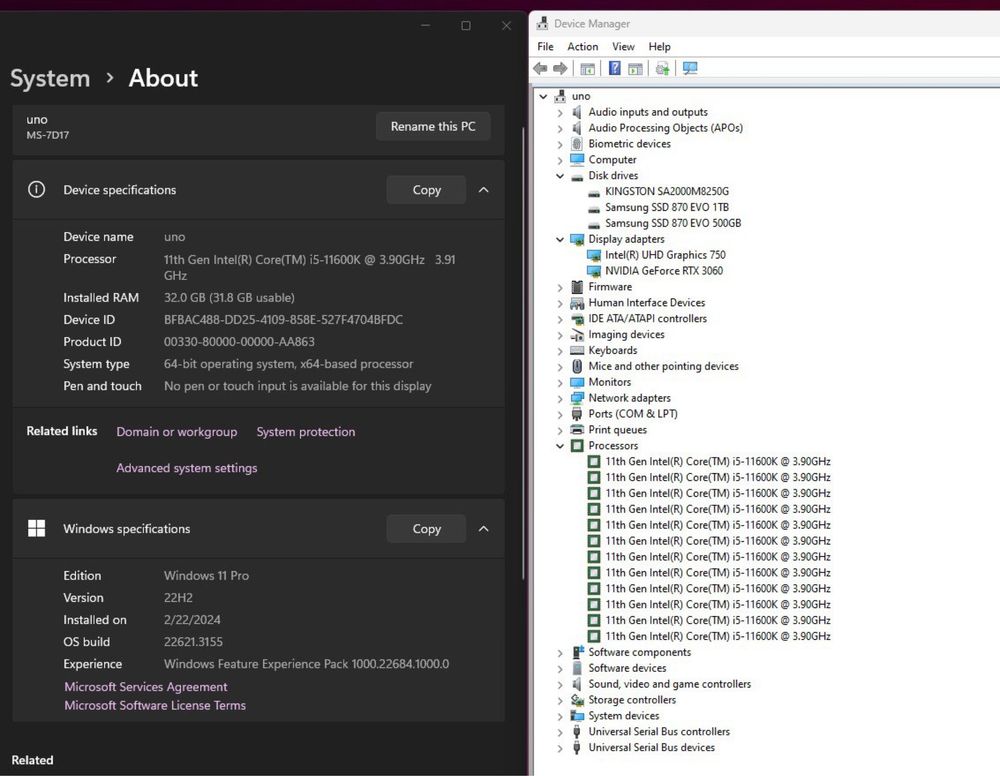Select the Biometric devices fingerprint icon
Viewport: 1000px width, 776px height.
click(577, 143)
